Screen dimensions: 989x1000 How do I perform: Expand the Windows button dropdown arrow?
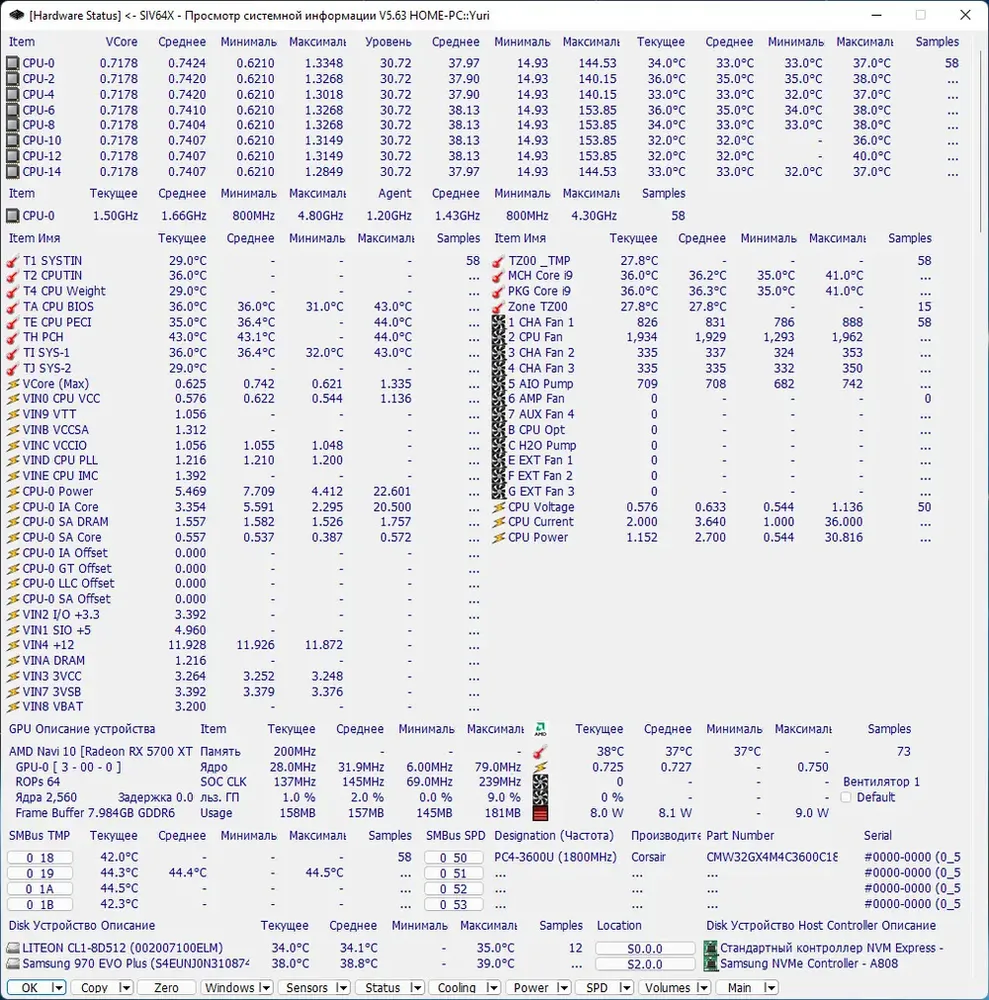click(x=265, y=987)
